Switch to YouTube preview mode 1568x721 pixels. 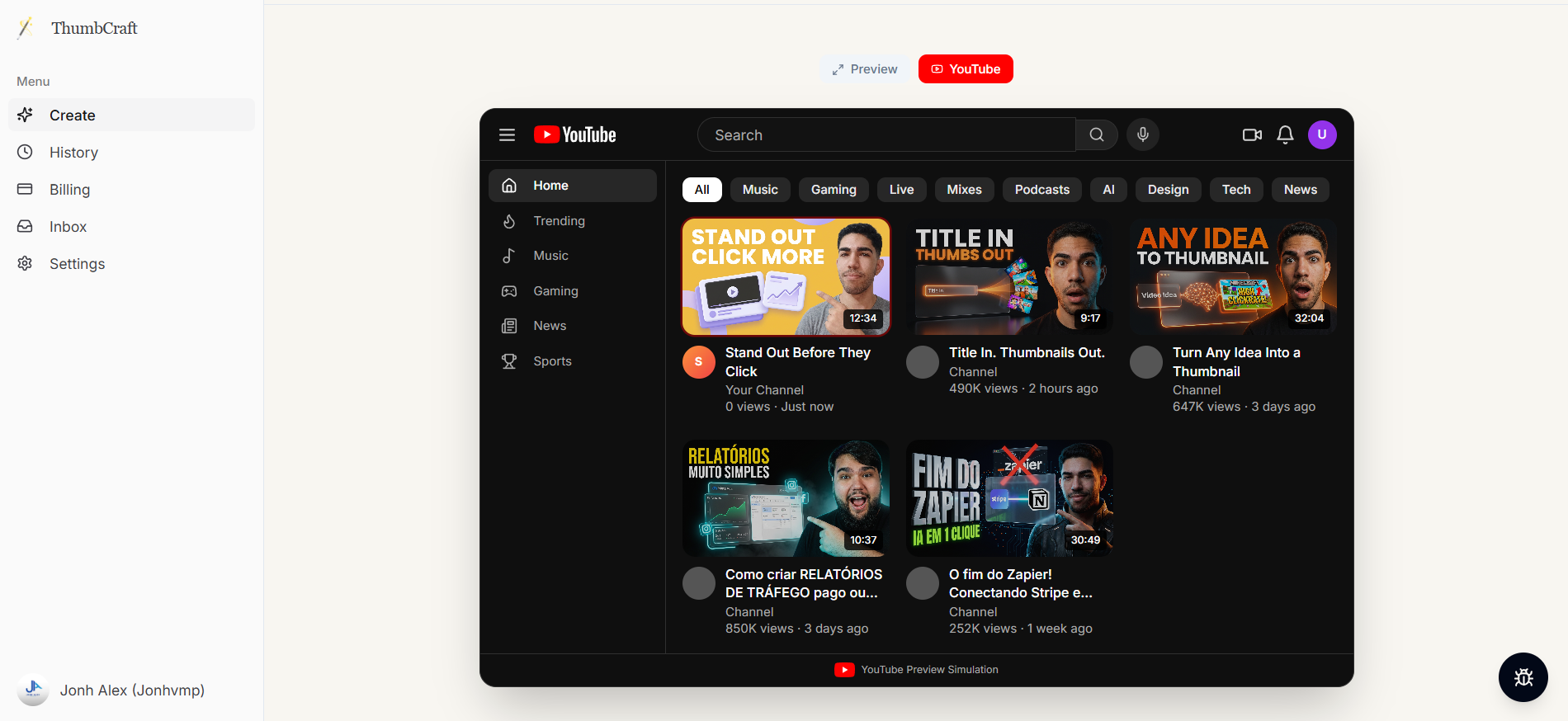pyautogui.click(x=966, y=69)
